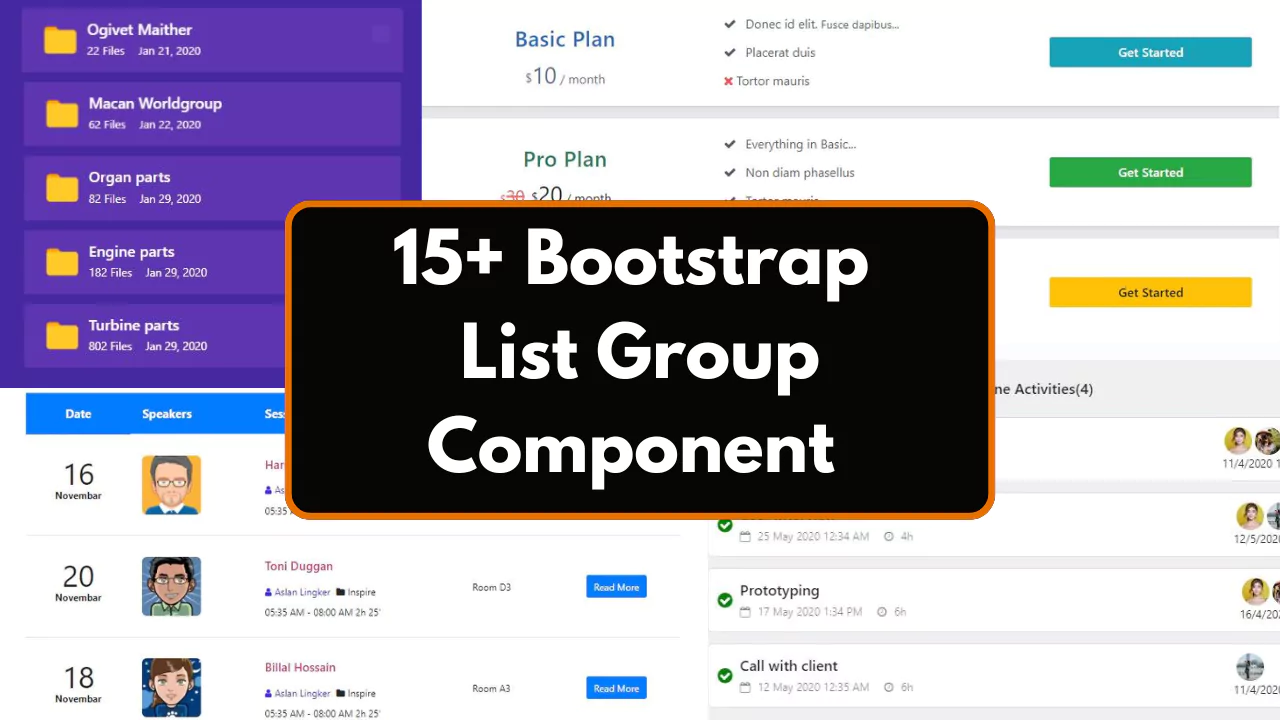Click the Speakers column header
Viewport: 1280px width, 720px height.
click(167, 414)
